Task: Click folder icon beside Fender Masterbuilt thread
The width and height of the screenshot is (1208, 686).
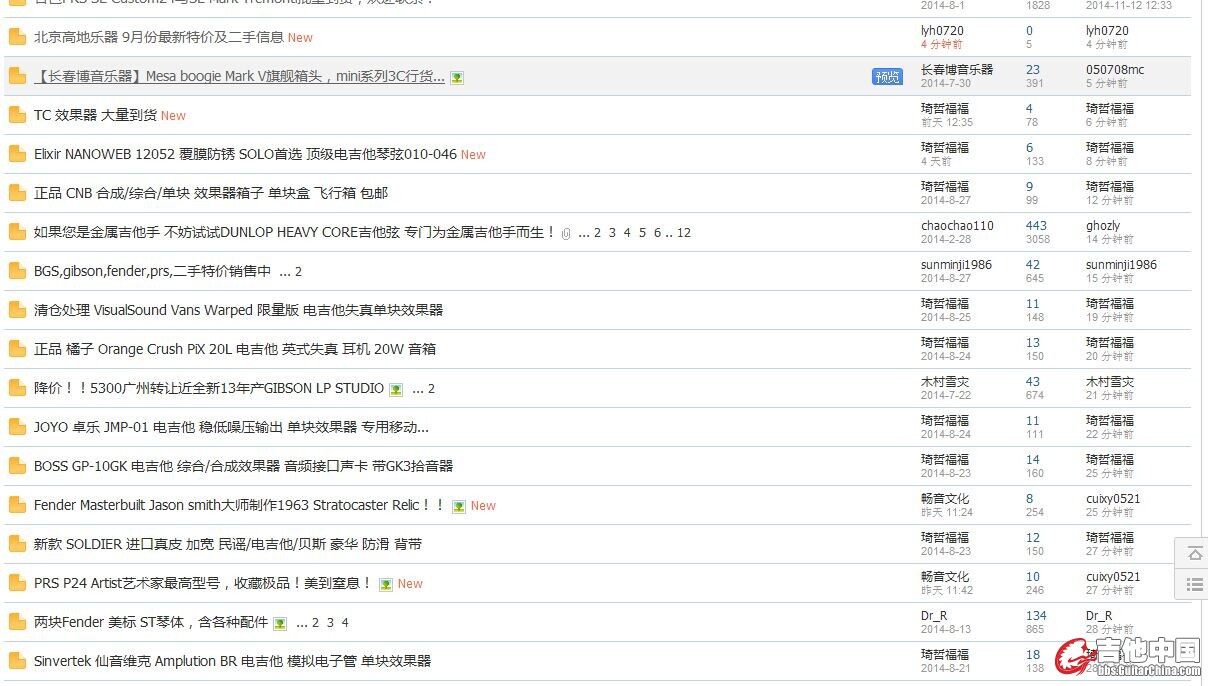Action: point(17,506)
